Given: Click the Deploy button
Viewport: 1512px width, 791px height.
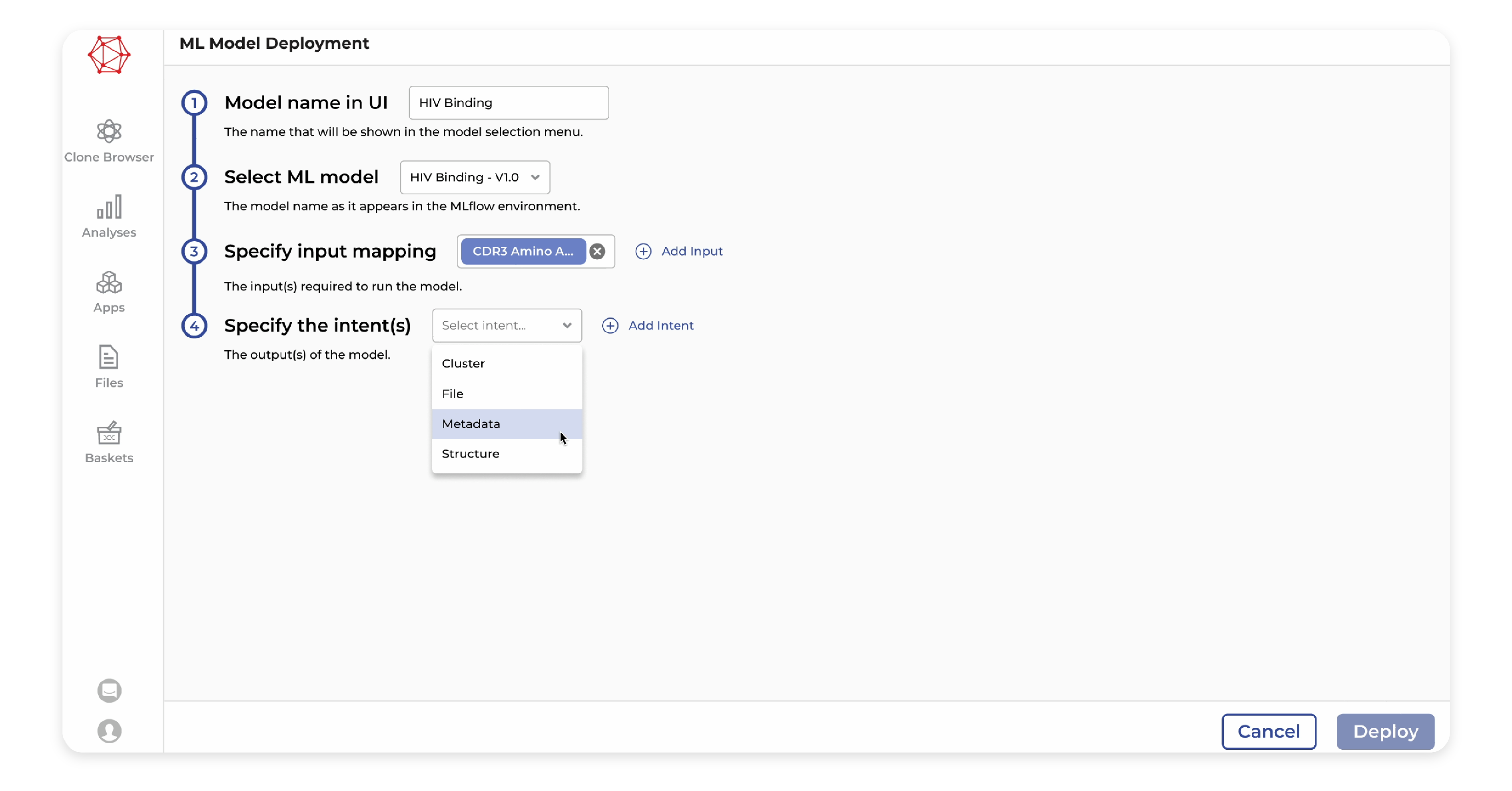Looking at the screenshot, I should [1386, 732].
